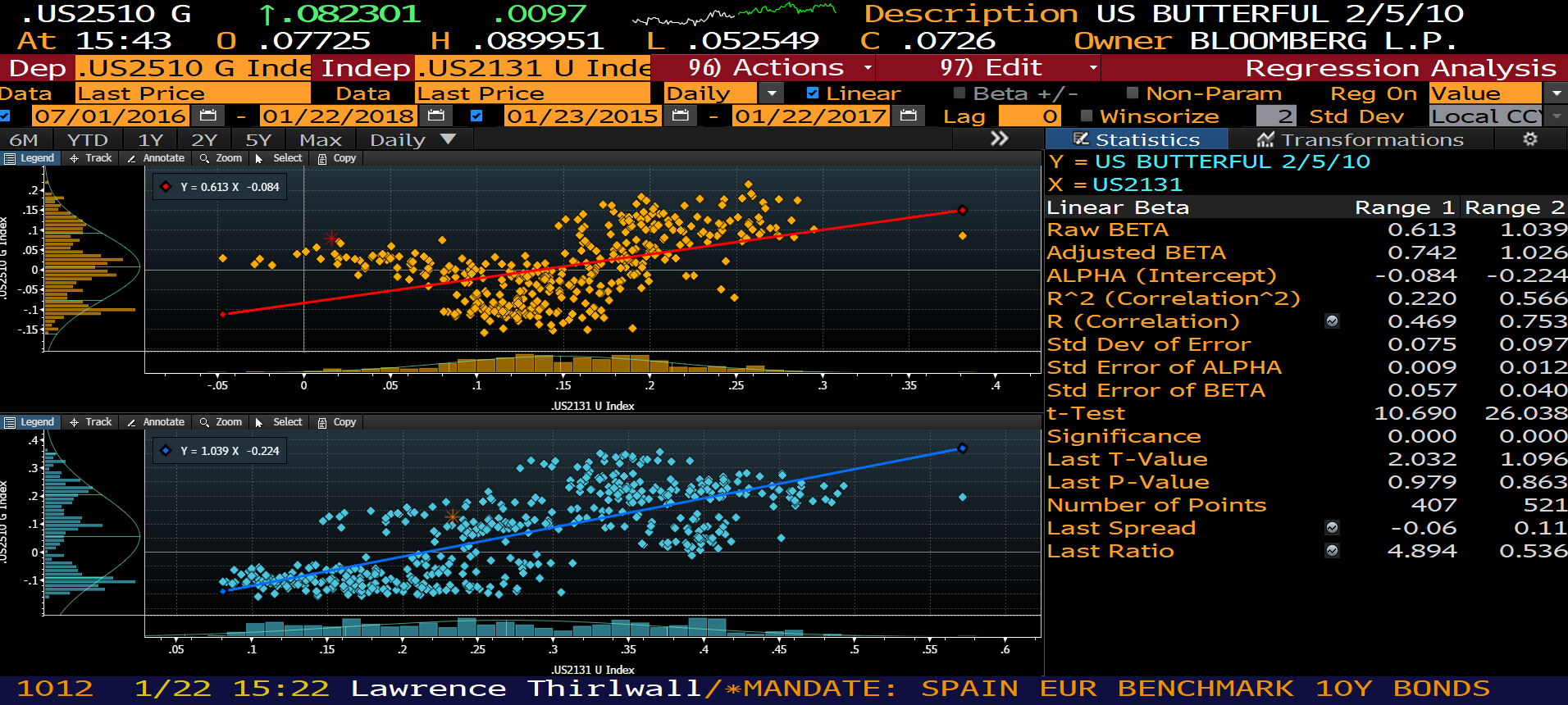Toggle the Linear checkbox
Image resolution: width=1568 pixels, height=705 pixels.
pos(813,93)
